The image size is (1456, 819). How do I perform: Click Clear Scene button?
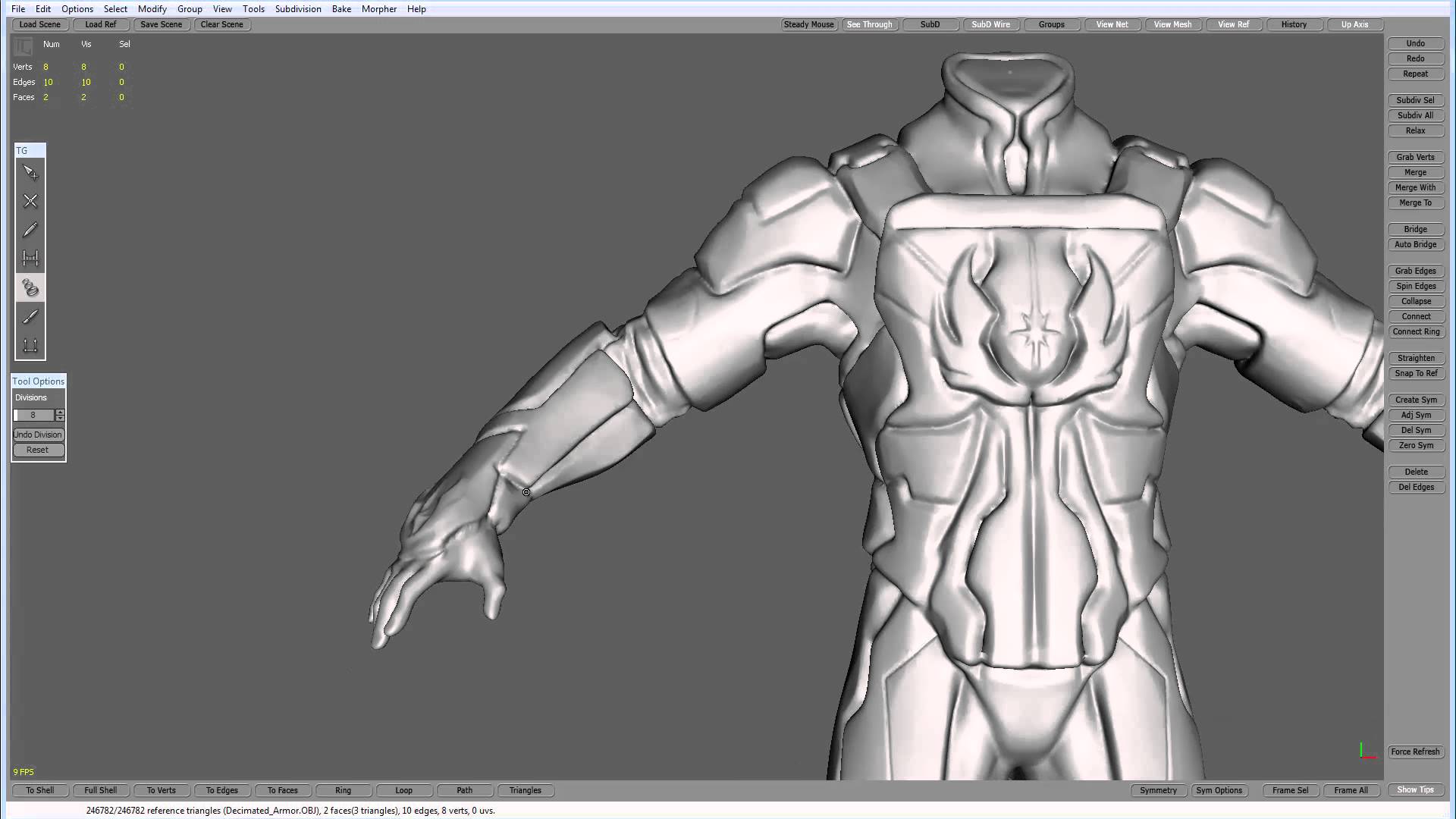[x=221, y=24]
